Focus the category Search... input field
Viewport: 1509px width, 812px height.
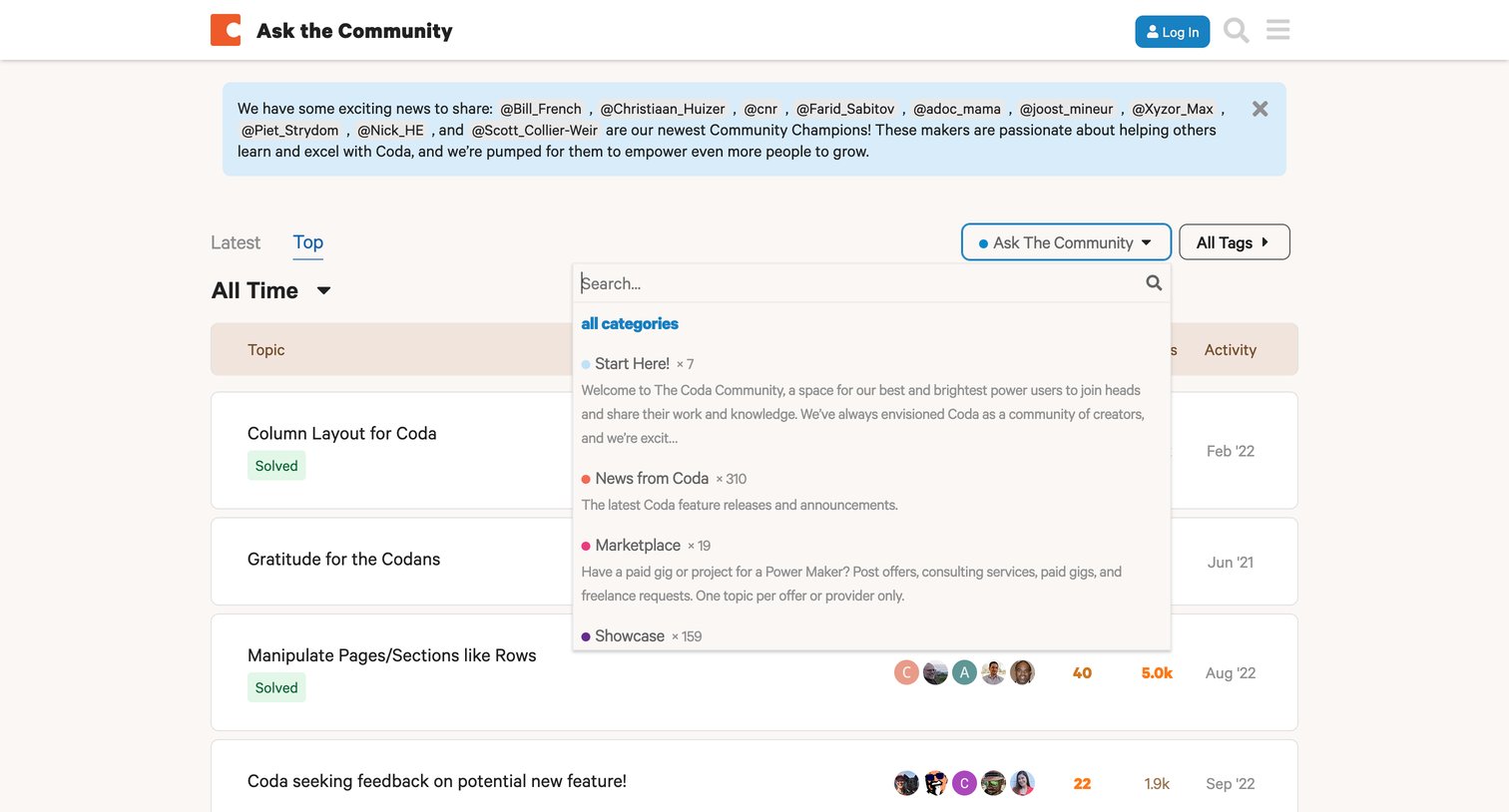pos(860,283)
